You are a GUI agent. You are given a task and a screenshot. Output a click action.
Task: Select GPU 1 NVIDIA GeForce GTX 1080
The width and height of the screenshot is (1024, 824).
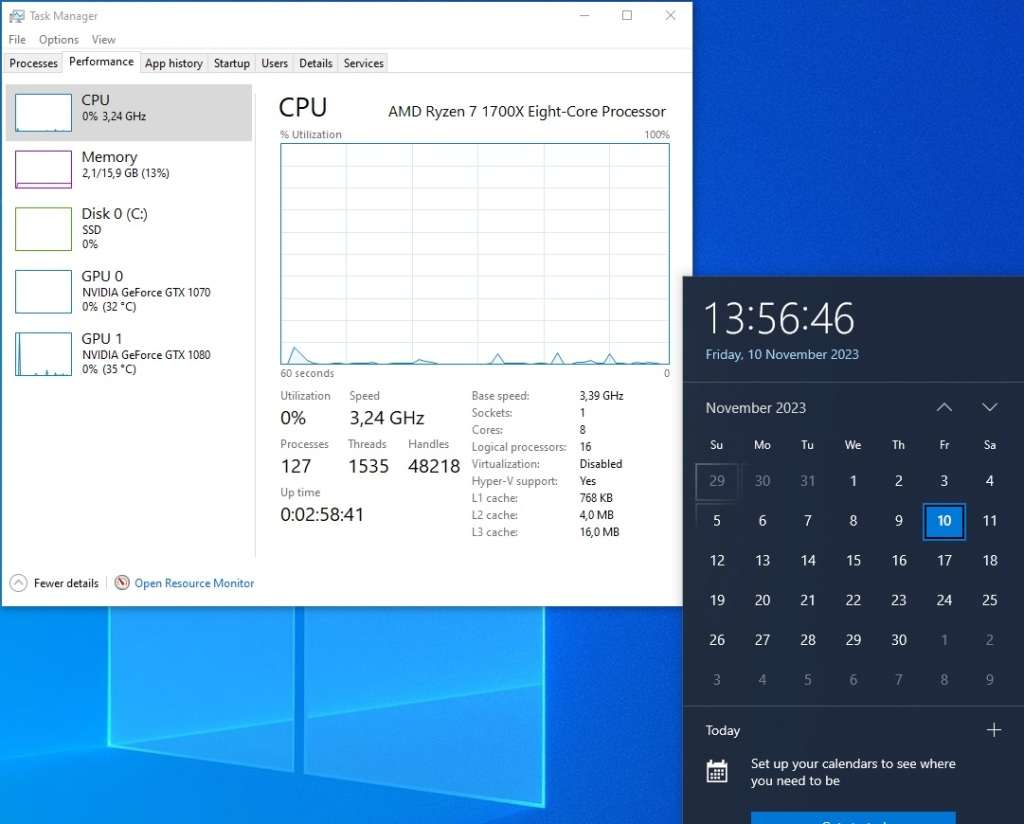click(x=128, y=353)
